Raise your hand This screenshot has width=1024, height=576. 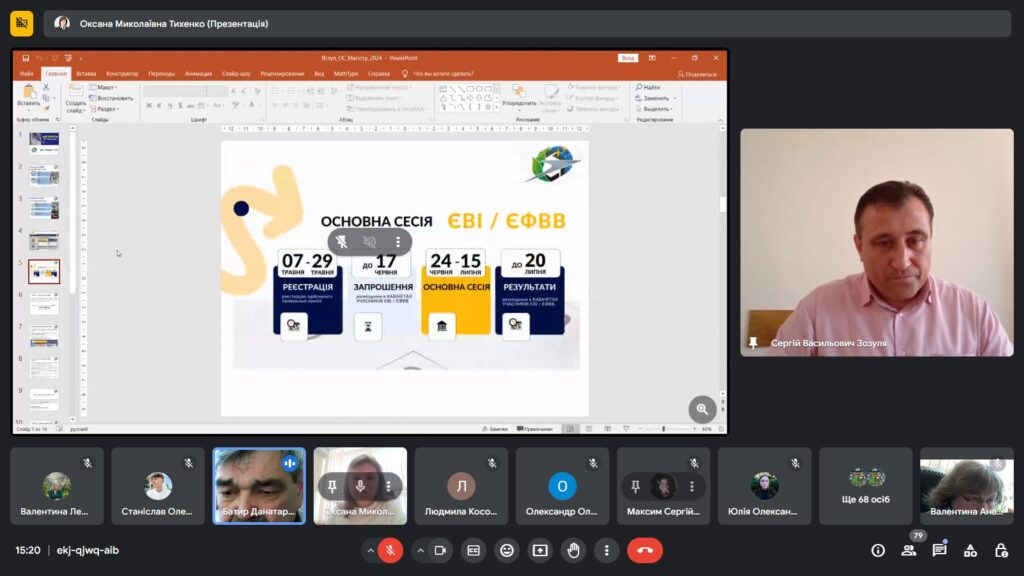click(573, 550)
